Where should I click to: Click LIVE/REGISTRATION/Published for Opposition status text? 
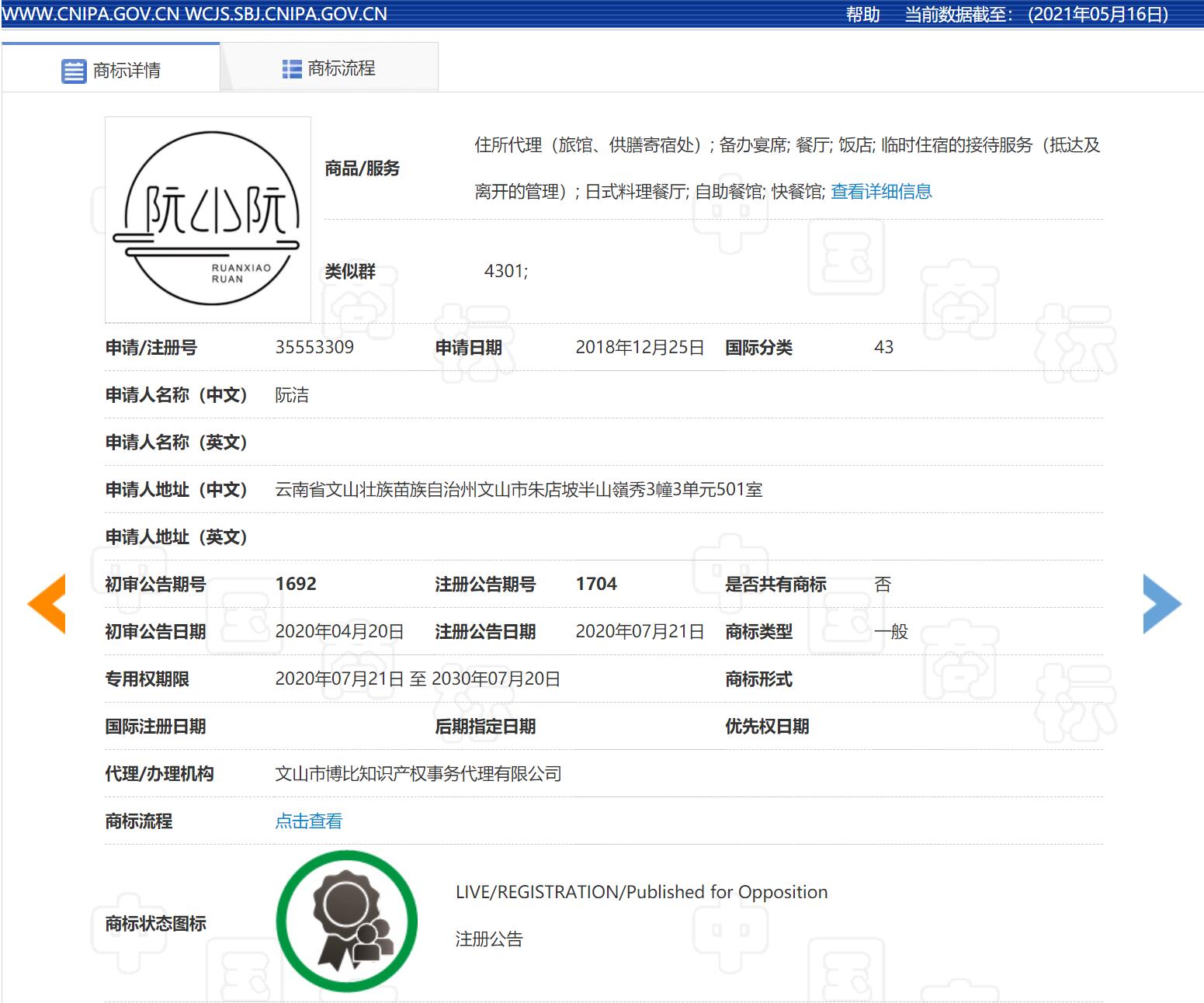641,892
